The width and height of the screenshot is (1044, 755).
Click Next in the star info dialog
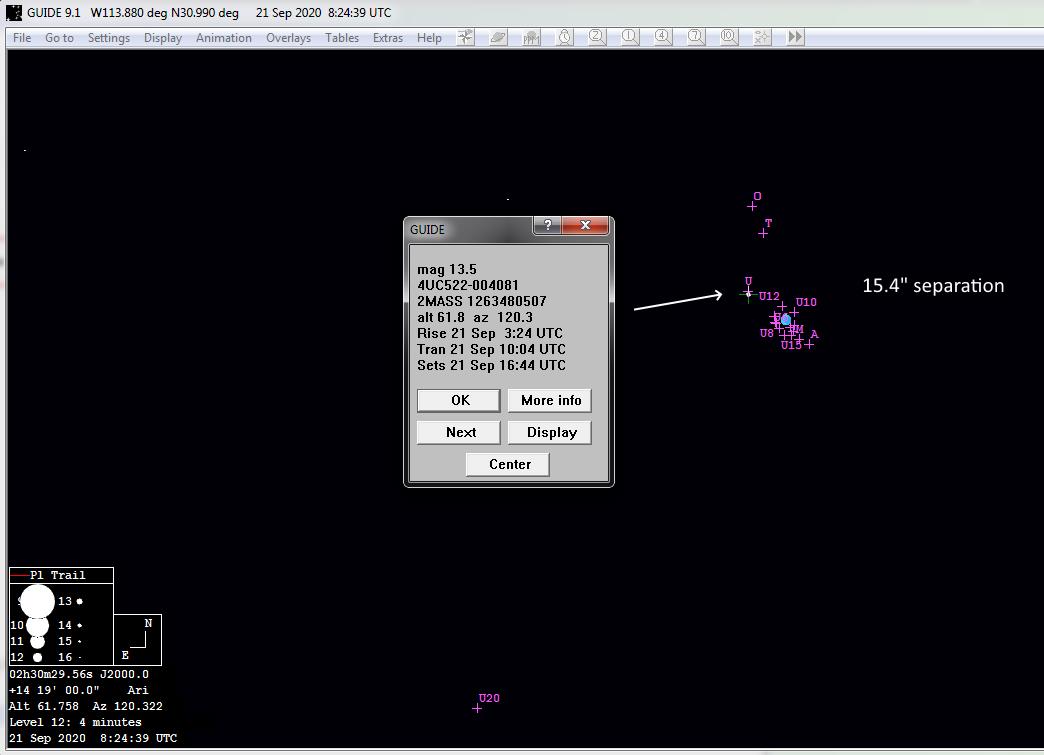pyautogui.click(x=460, y=432)
